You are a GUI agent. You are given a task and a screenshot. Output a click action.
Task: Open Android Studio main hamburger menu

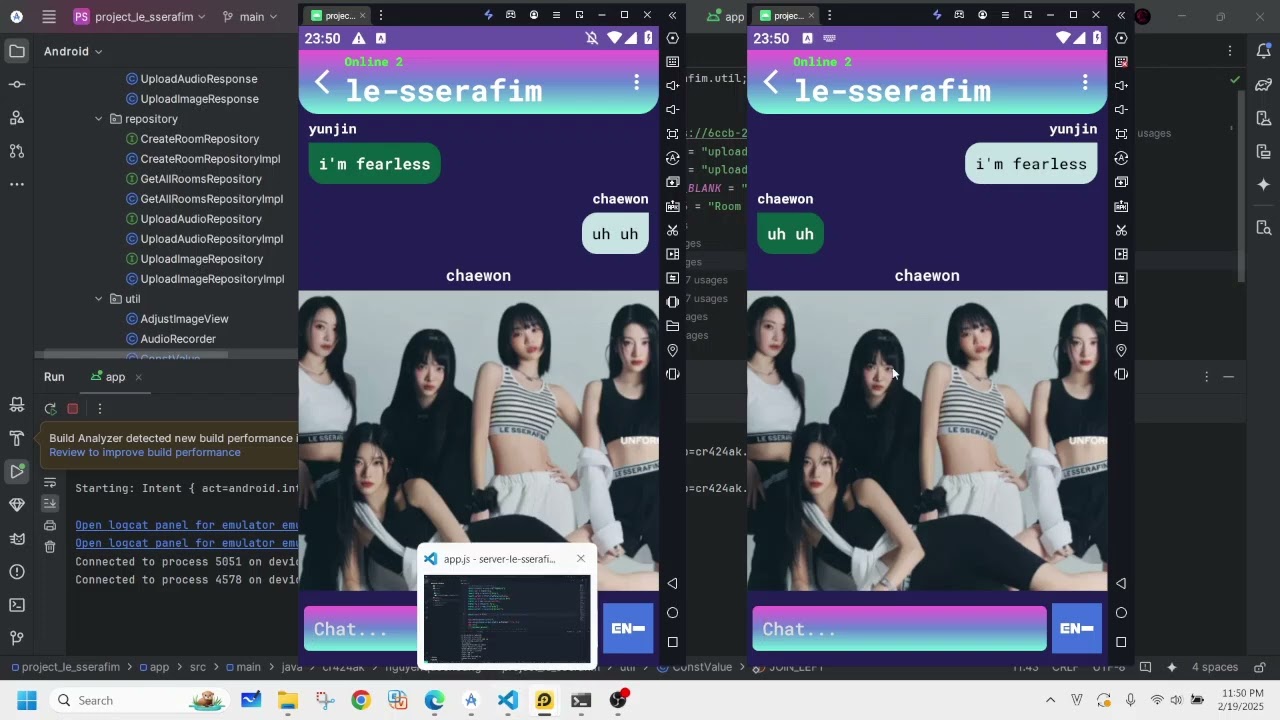pos(49,17)
